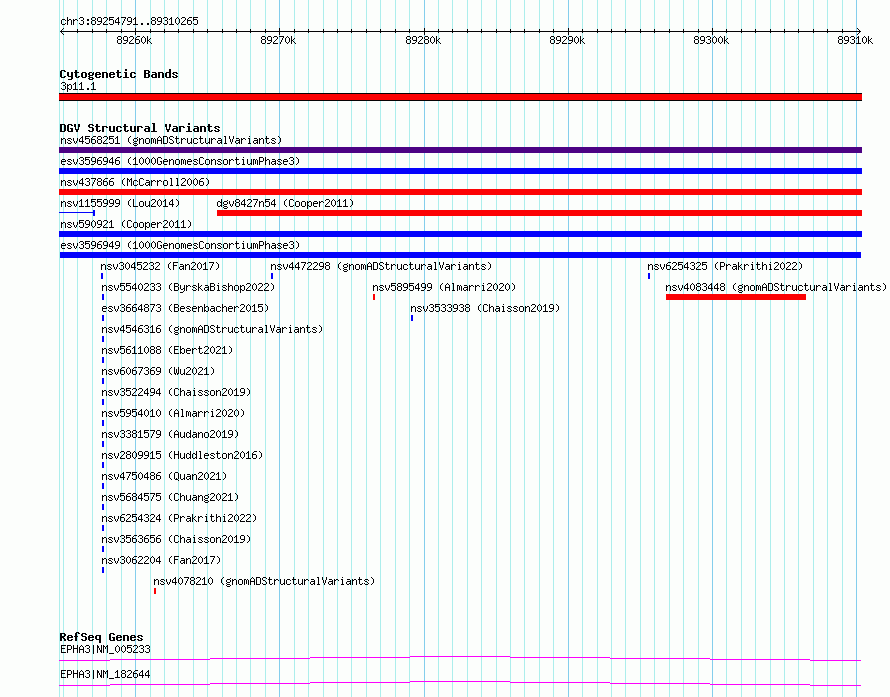Screen dimensions: 890x697
Task: Select variant nsv4546316 gnomAD label
Action: [212, 329]
